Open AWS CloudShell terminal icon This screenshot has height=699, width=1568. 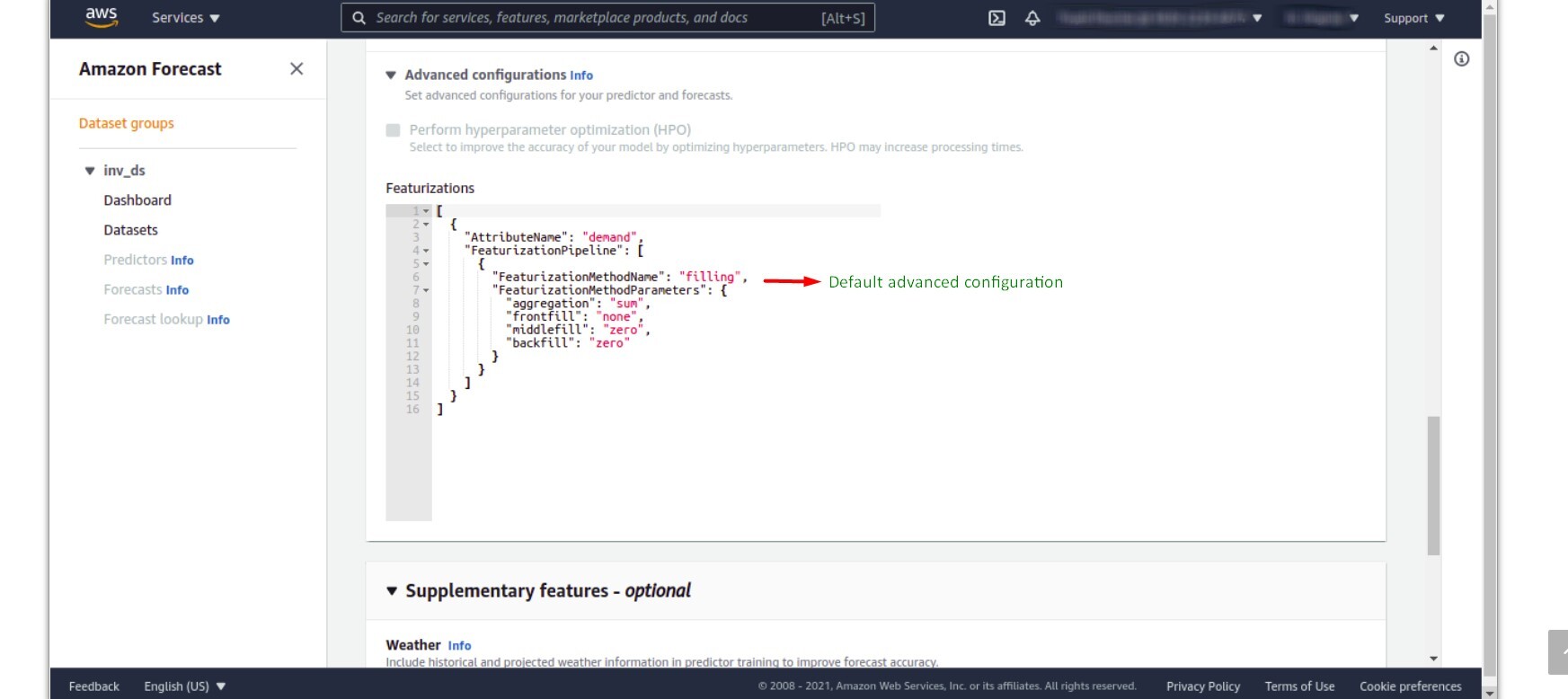pos(997,18)
